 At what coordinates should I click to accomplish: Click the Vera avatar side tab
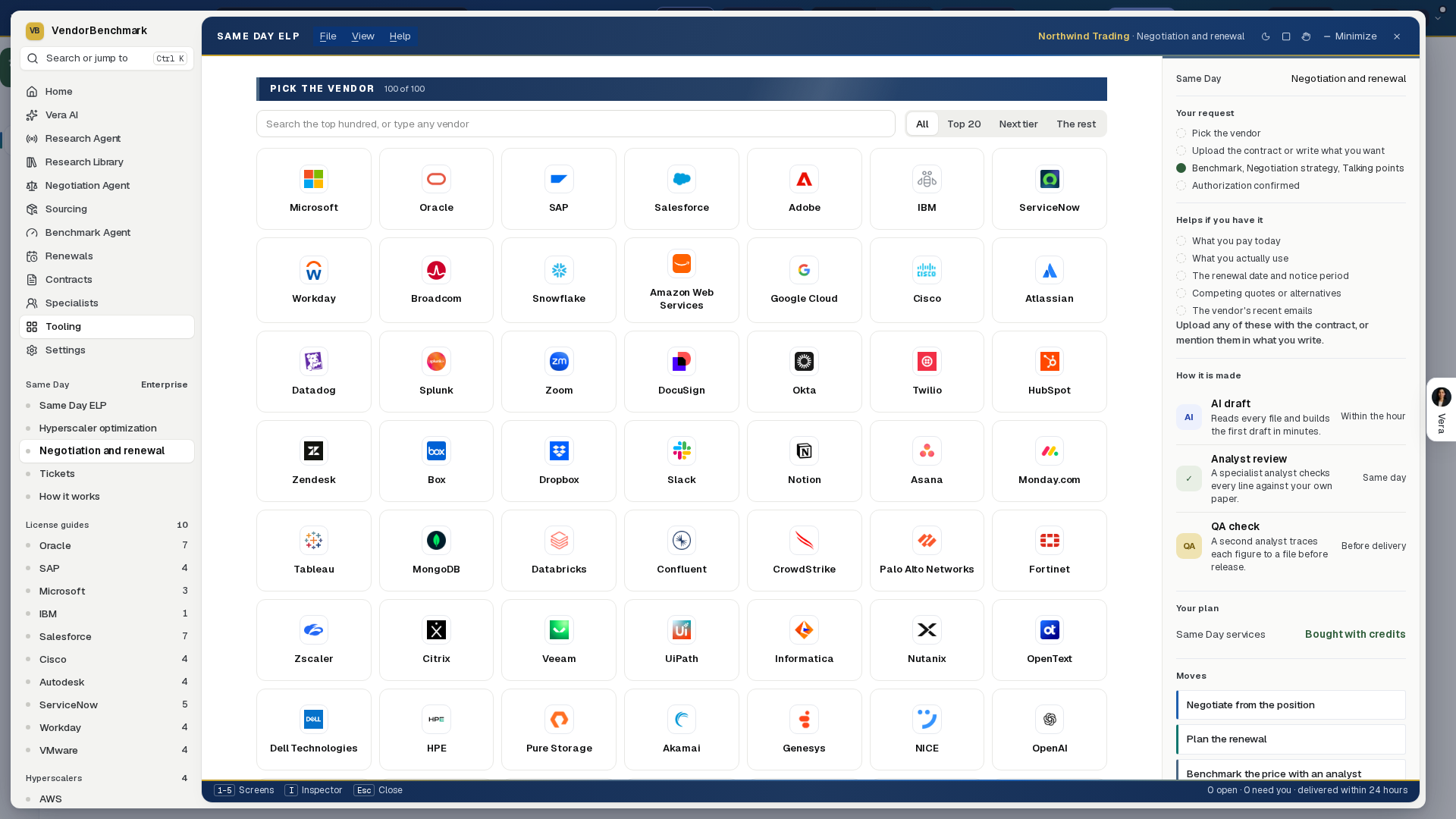click(1441, 409)
